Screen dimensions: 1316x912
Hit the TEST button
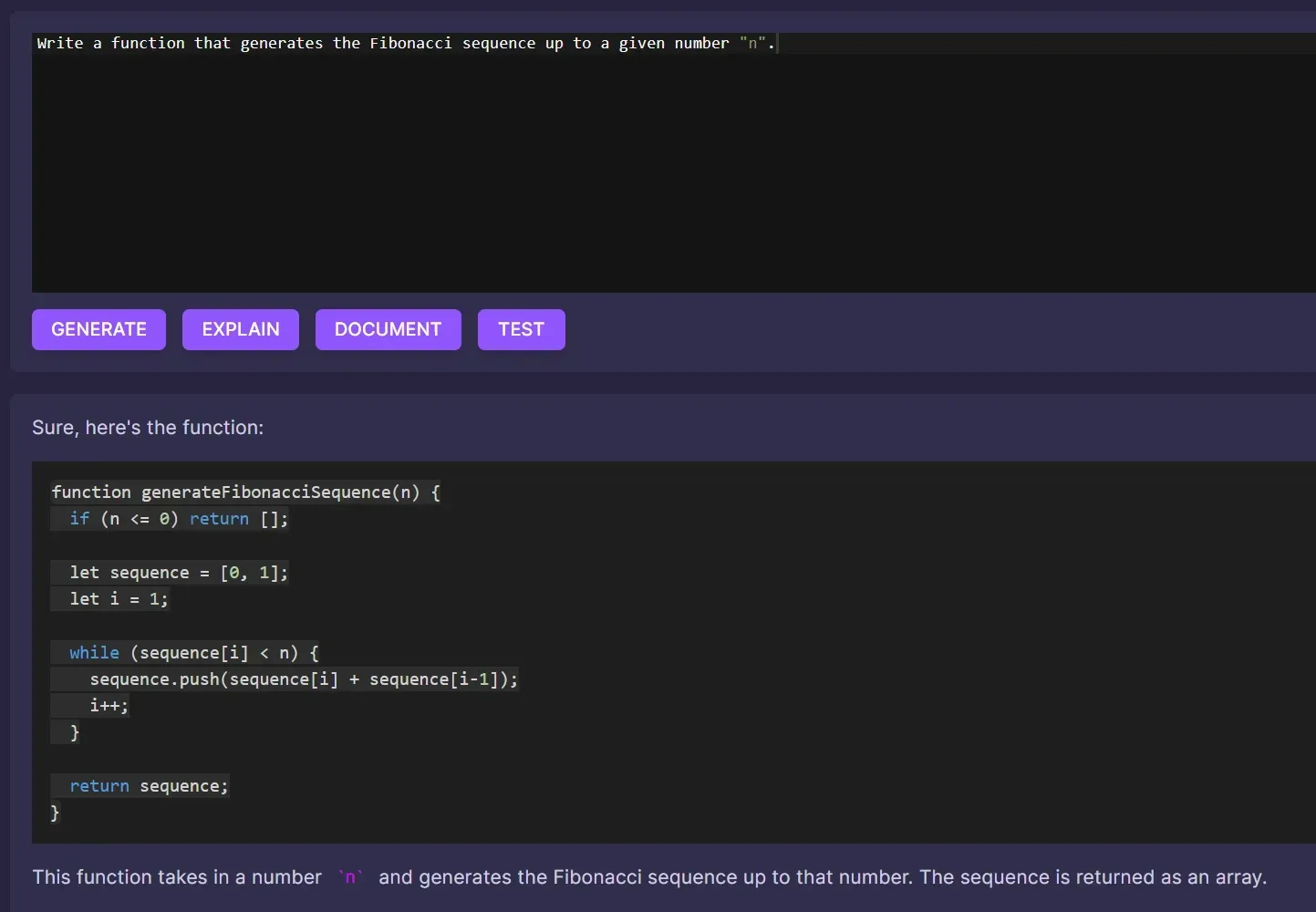point(521,329)
